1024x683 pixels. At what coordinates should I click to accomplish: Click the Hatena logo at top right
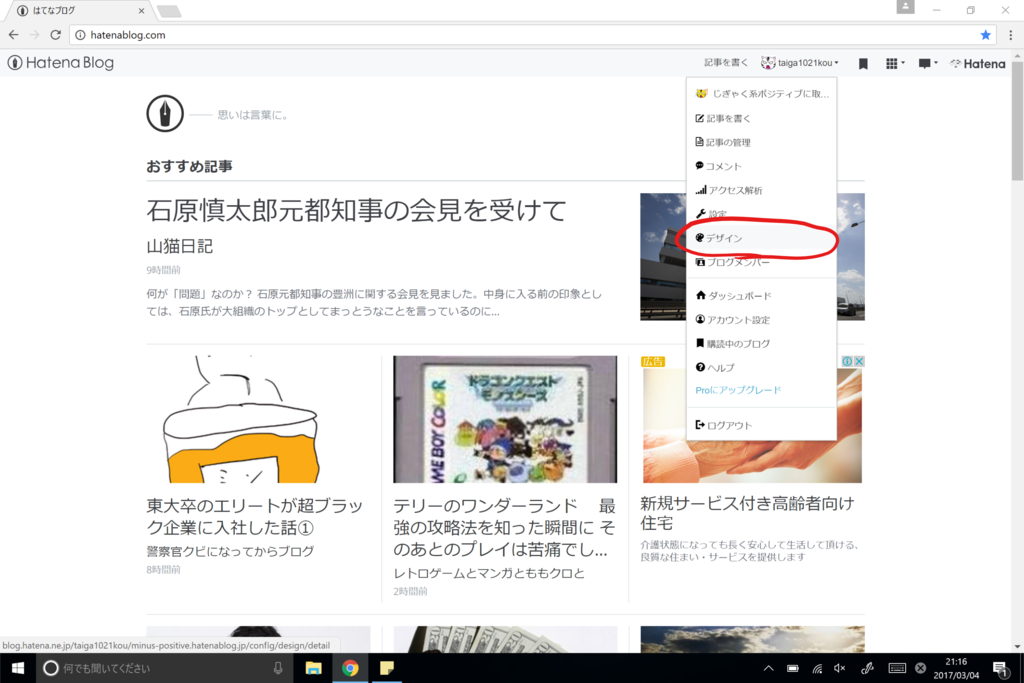pyautogui.click(x=977, y=63)
